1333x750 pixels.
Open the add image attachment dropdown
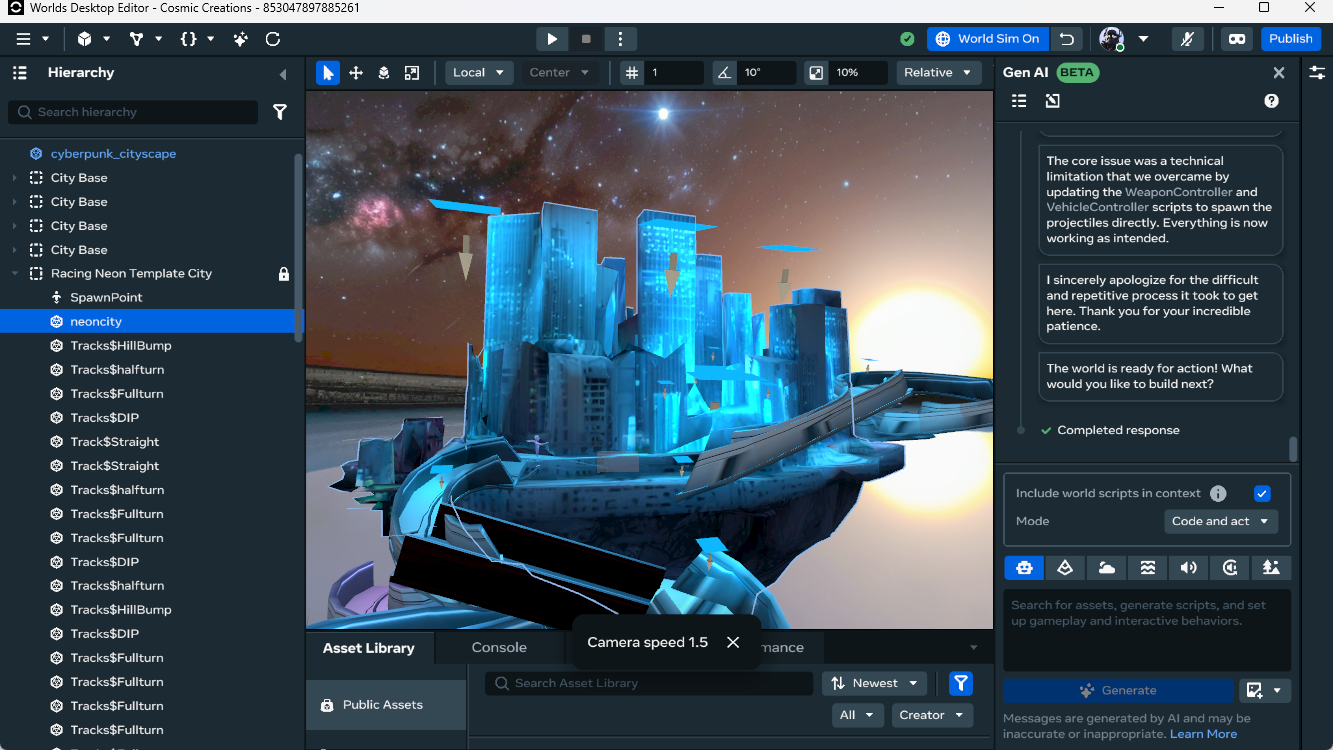pyautogui.click(x=1264, y=691)
